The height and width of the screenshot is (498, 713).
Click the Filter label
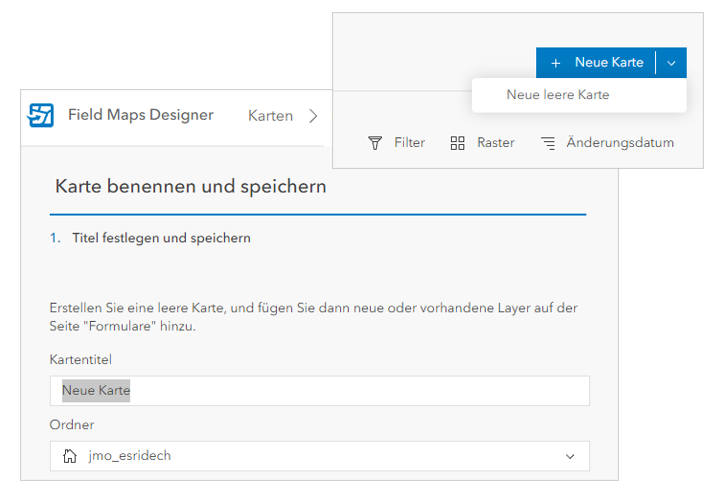(x=409, y=142)
